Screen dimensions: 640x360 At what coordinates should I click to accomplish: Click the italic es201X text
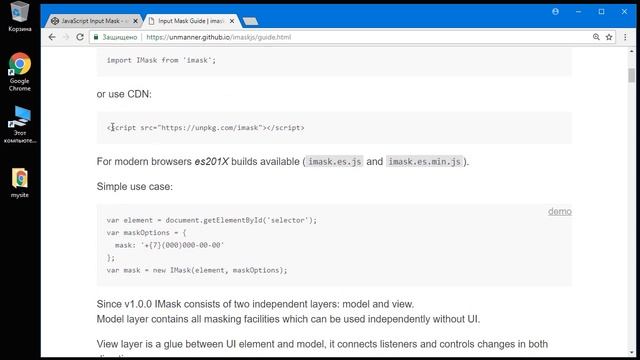click(211, 162)
